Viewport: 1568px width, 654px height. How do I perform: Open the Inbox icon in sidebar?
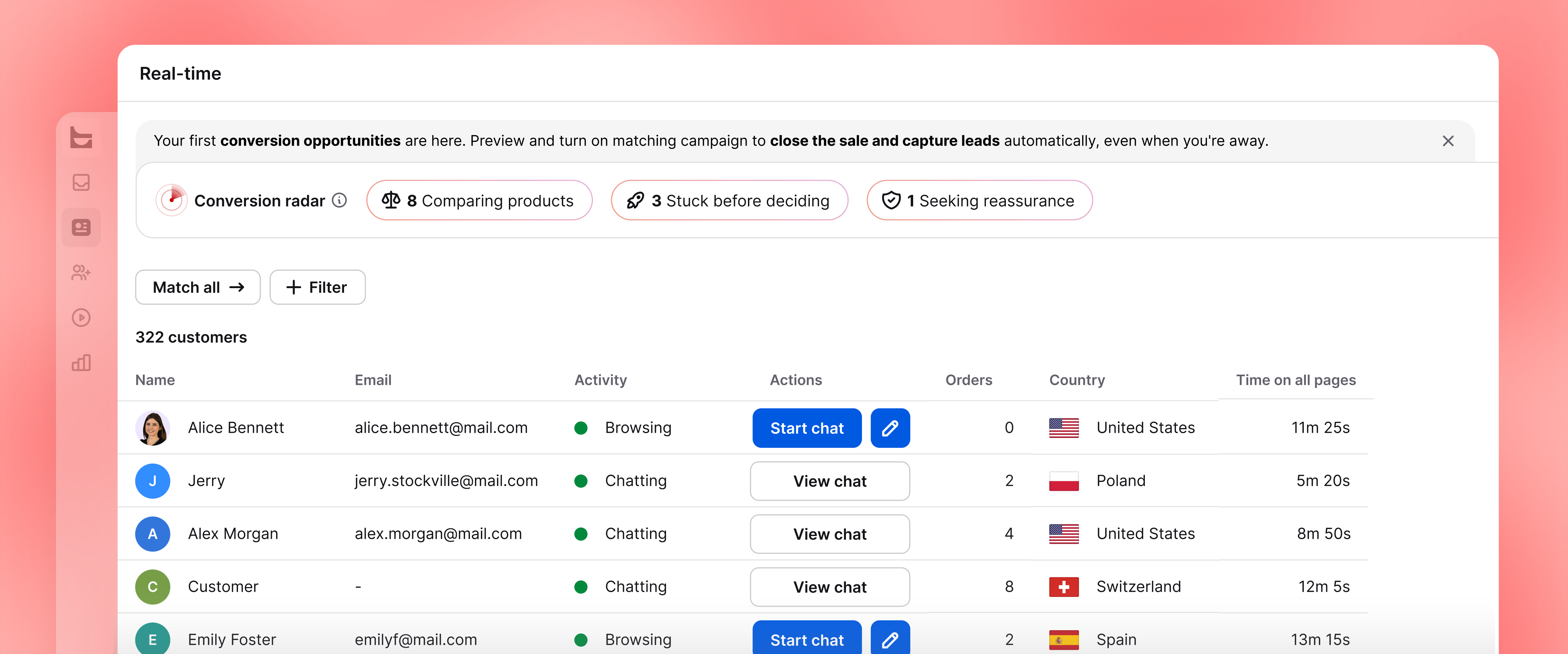(x=81, y=182)
